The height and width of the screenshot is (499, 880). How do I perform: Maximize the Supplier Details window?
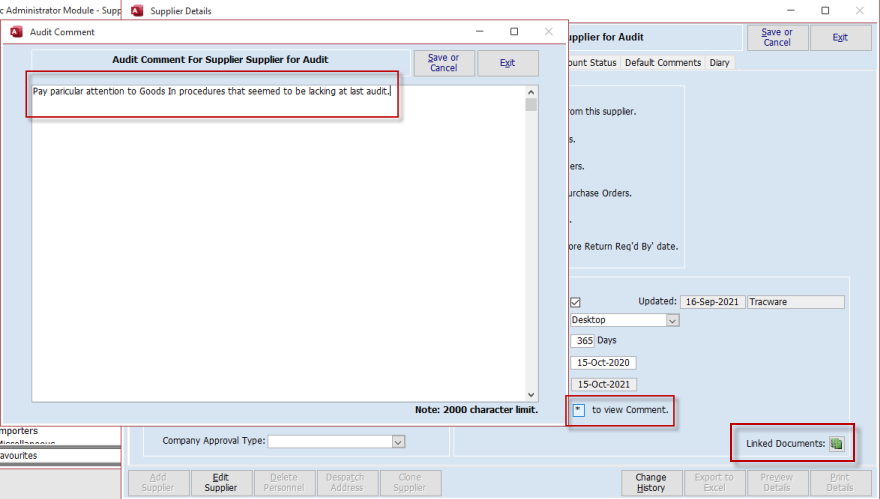pyautogui.click(x=825, y=11)
